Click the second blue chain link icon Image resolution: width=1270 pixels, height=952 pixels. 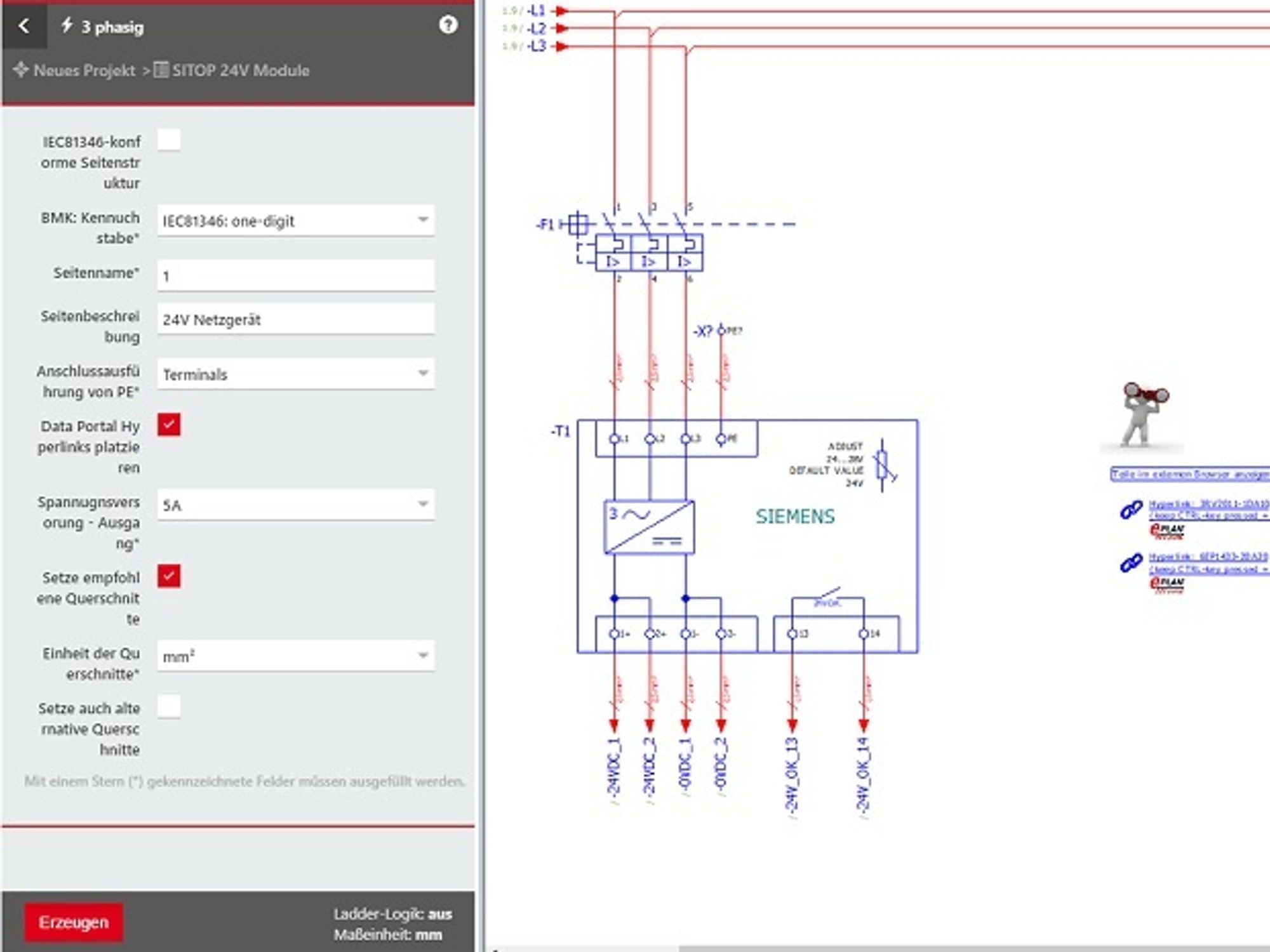point(1131,563)
